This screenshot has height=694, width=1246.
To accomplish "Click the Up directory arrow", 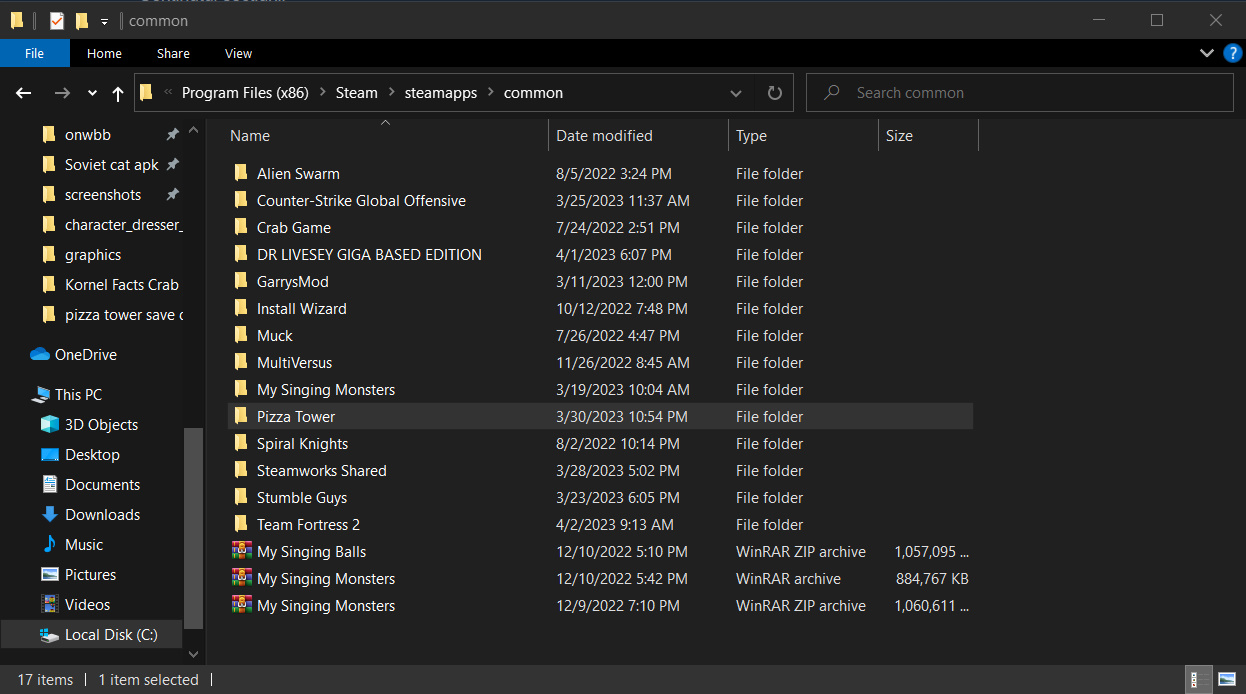I will click(x=118, y=93).
